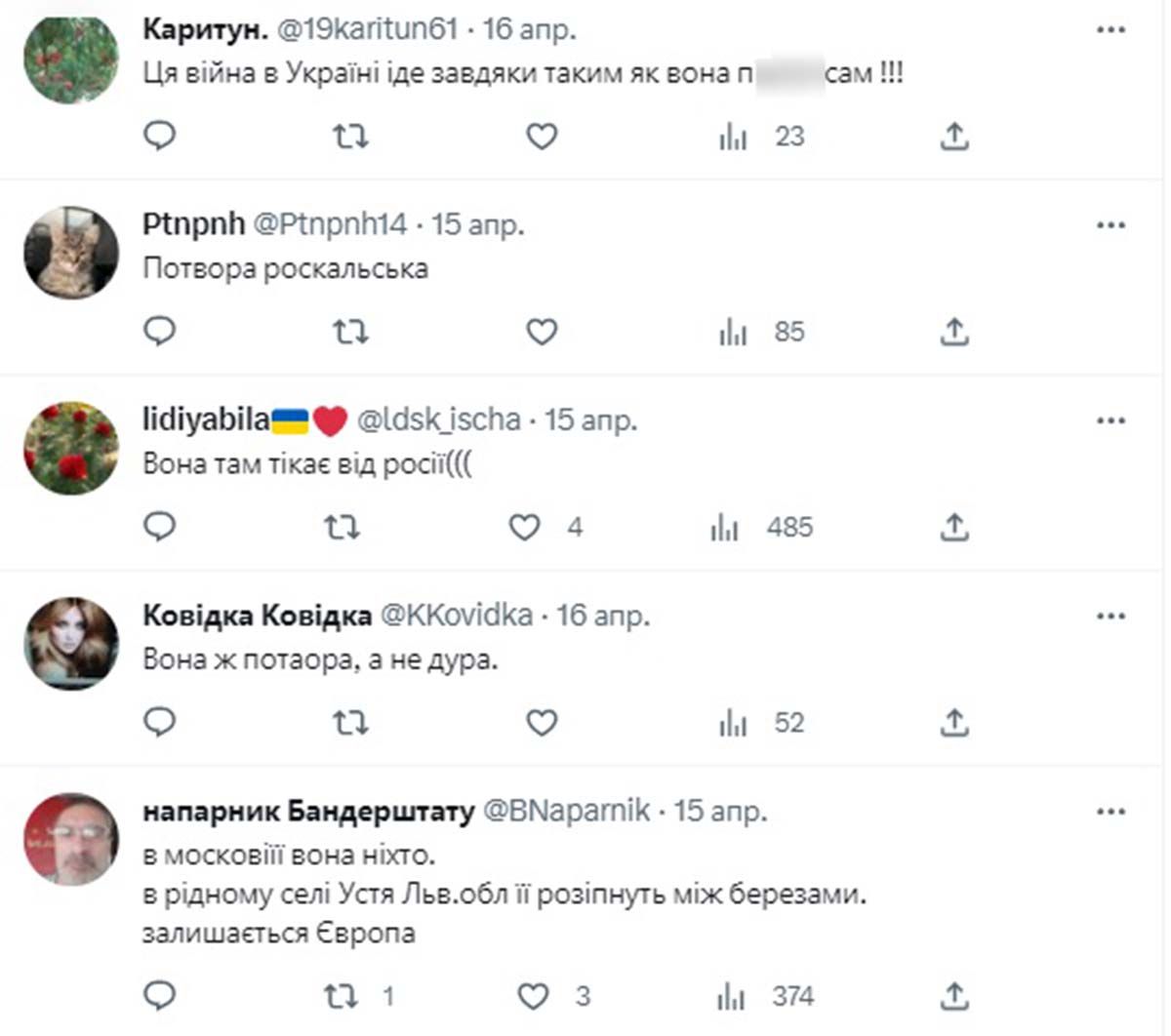The width and height of the screenshot is (1171, 1036).
Task: Reply to Каритун.'s tweet
Action: (159, 137)
